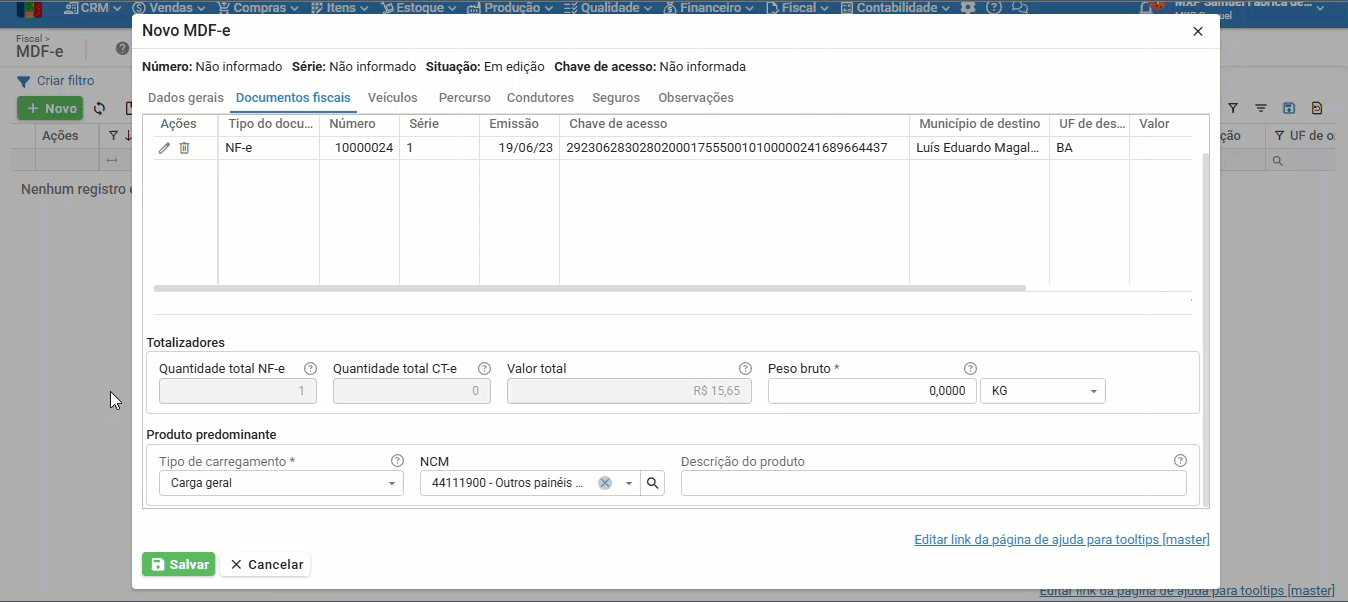Click the help icon beside MDF-e title

pos(122,48)
